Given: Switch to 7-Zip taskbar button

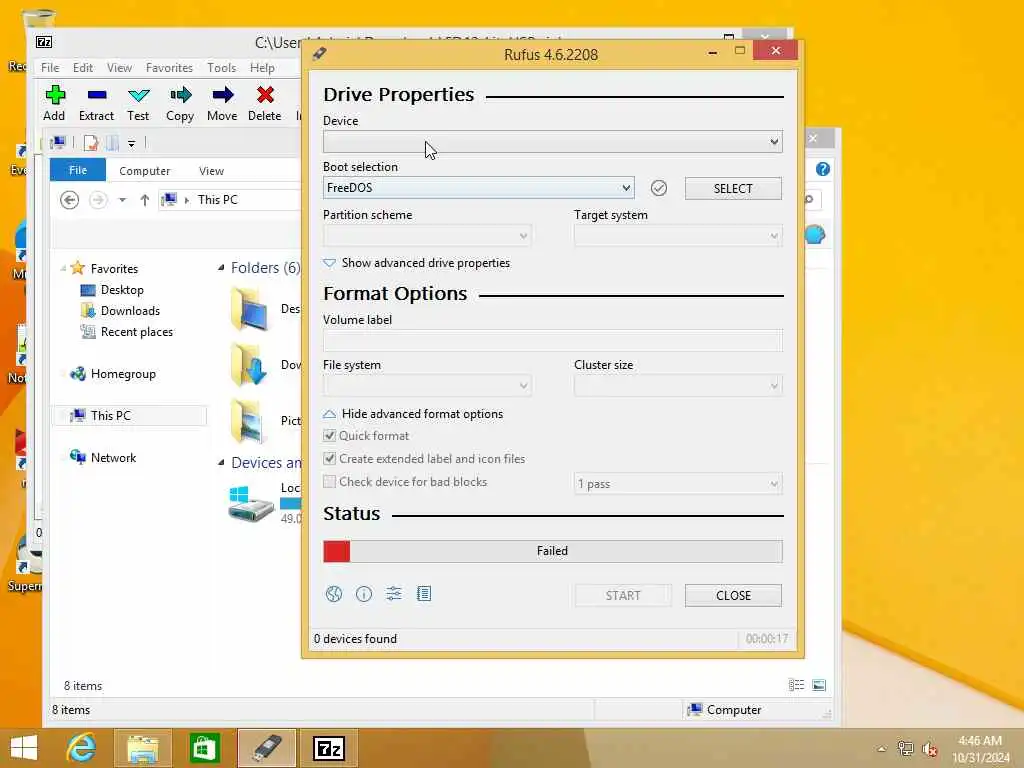Looking at the screenshot, I should pos(328,748).
